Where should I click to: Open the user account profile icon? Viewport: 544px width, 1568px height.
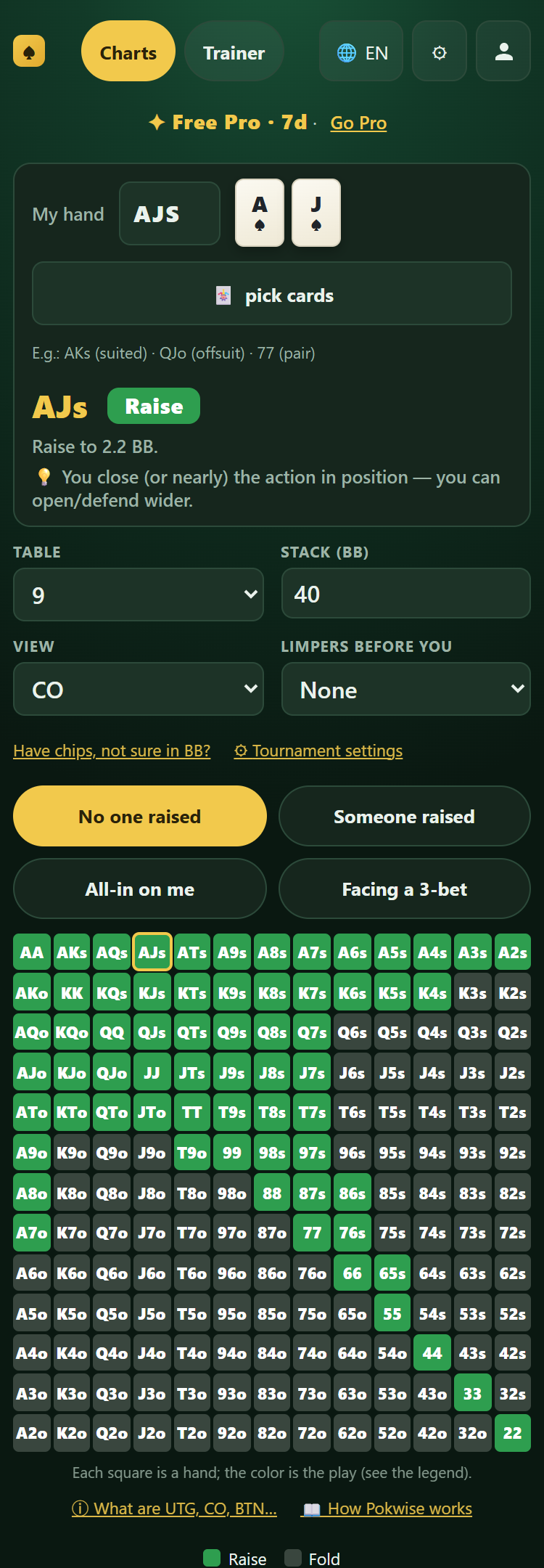503,51
